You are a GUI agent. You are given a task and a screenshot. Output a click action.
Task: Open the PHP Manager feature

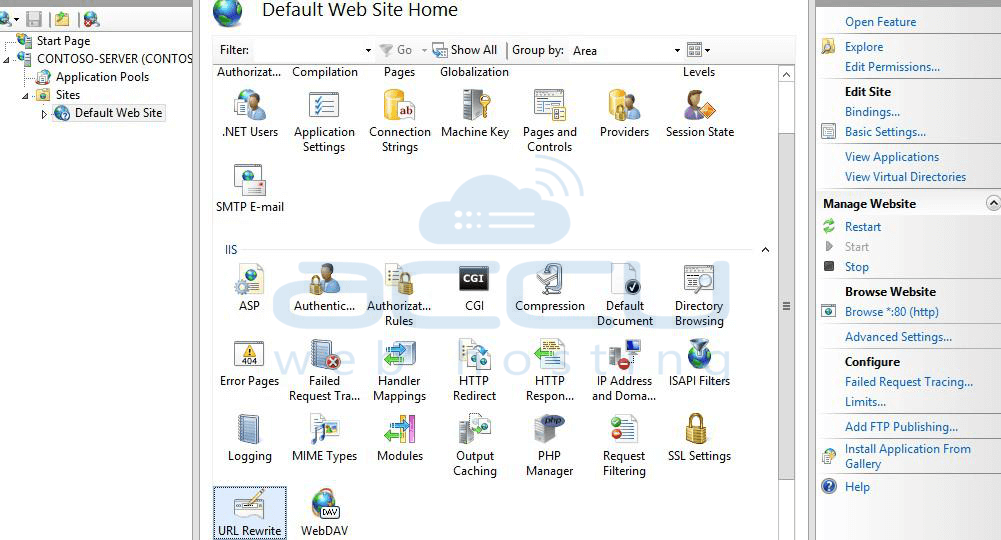coord(550,446)
